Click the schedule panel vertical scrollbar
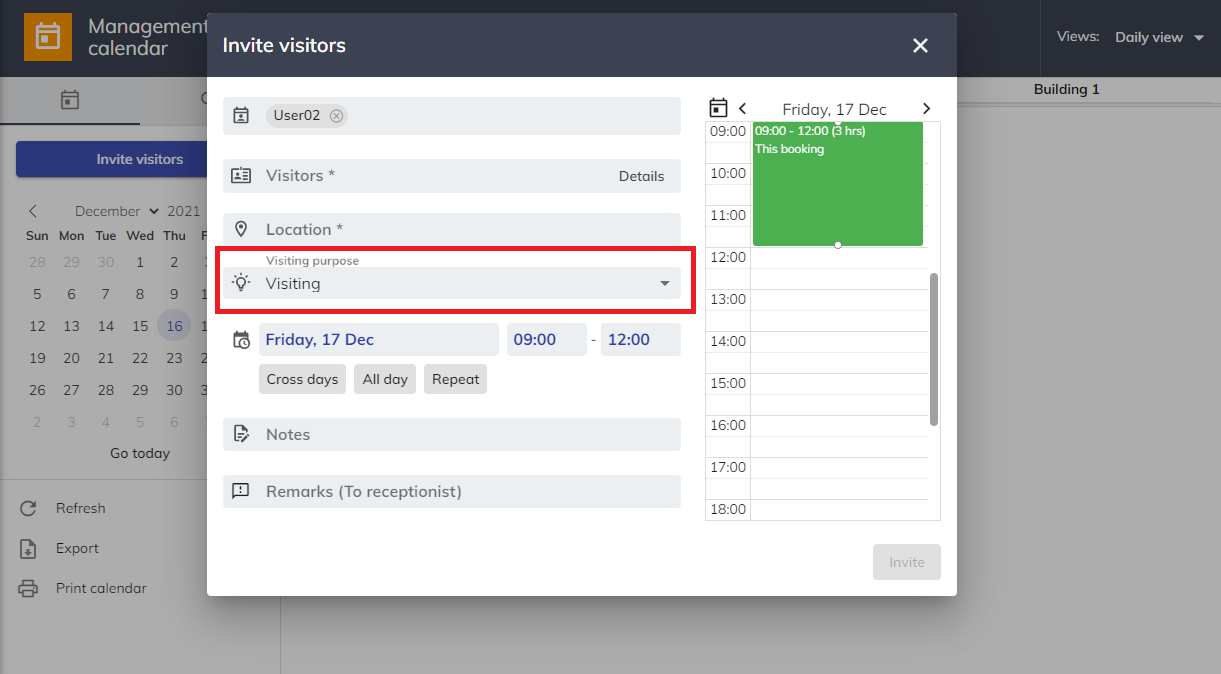The height and width of the screenshot is (674, 1221). [934, 348]
